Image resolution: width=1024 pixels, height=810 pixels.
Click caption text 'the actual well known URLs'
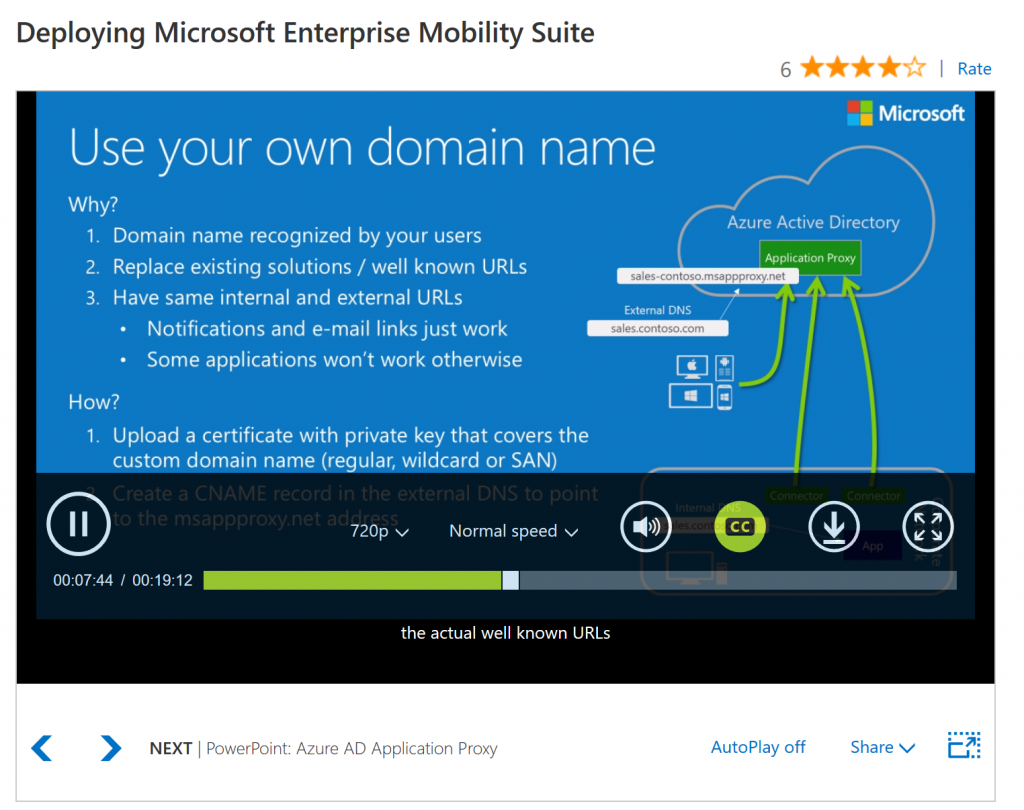[505, 633]
